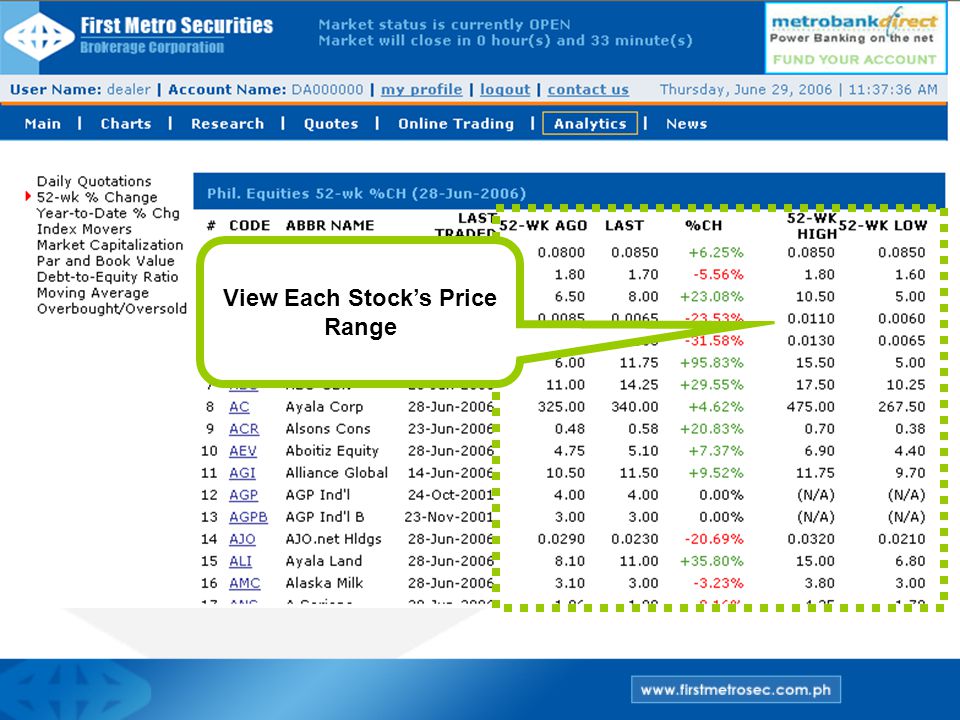Open the AGP stock code link
This screenshot has width=960, height=720.
tap(243, 495)
